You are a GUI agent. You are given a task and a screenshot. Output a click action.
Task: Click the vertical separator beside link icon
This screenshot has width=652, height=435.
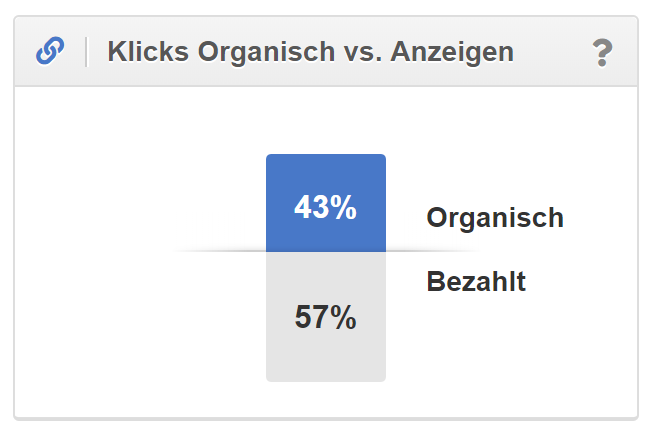tap(86, 52)
